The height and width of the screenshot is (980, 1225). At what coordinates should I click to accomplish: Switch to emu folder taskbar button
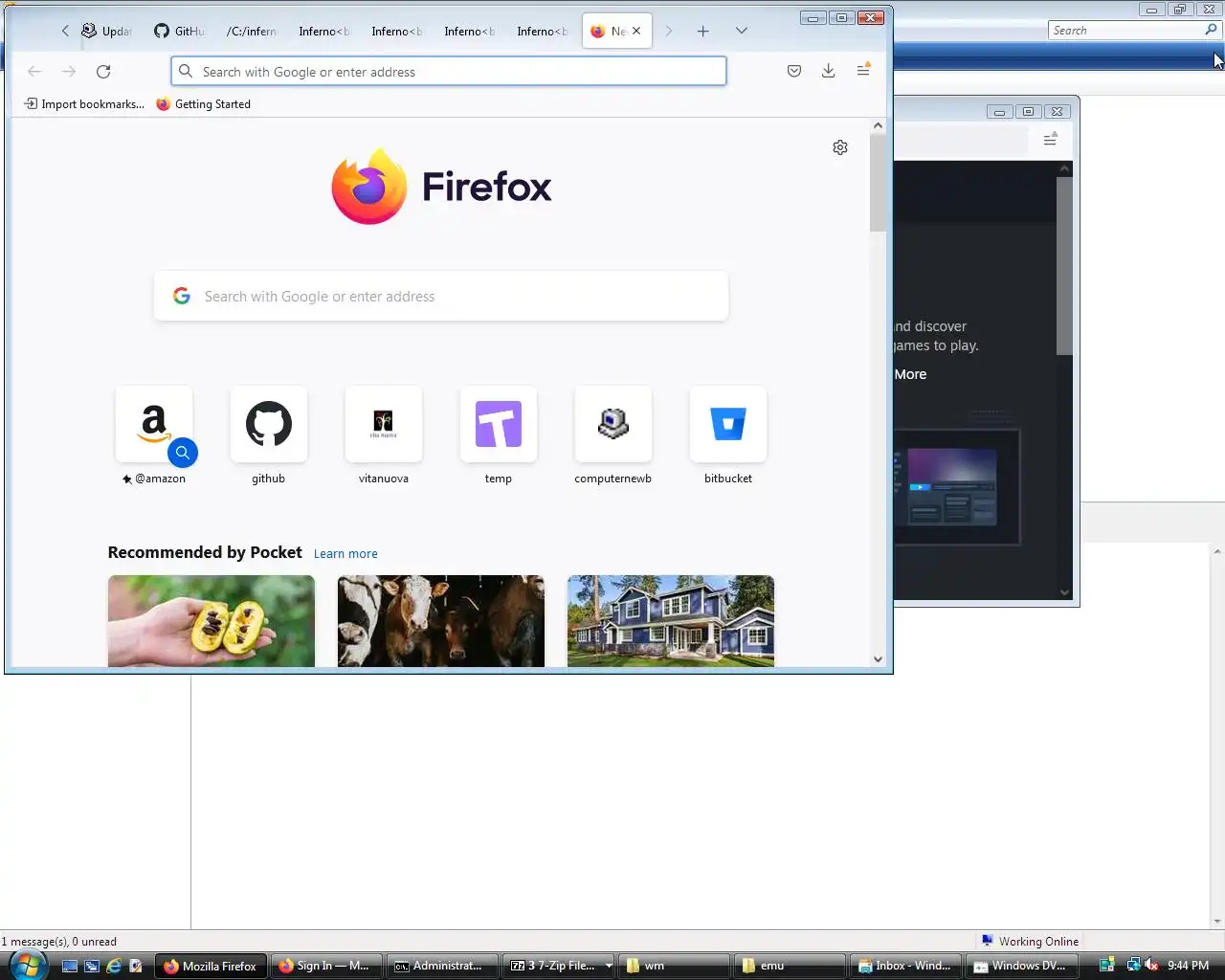(790, 966)
